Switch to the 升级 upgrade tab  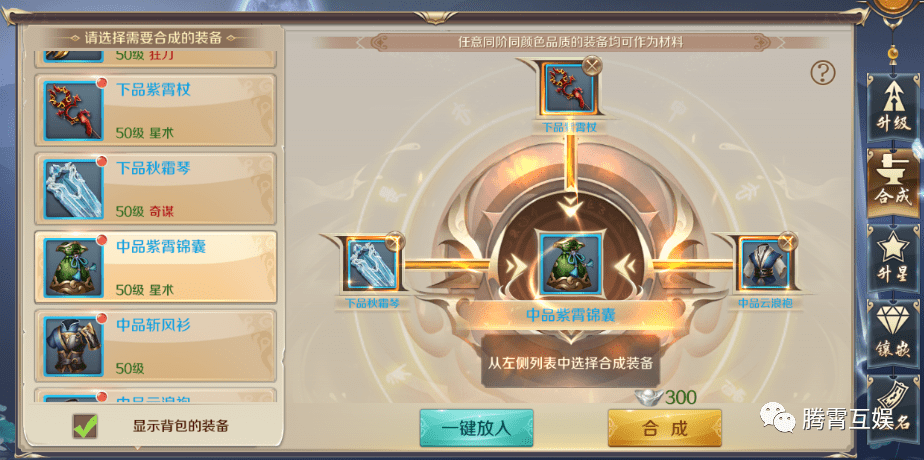[x=892, y=106]
